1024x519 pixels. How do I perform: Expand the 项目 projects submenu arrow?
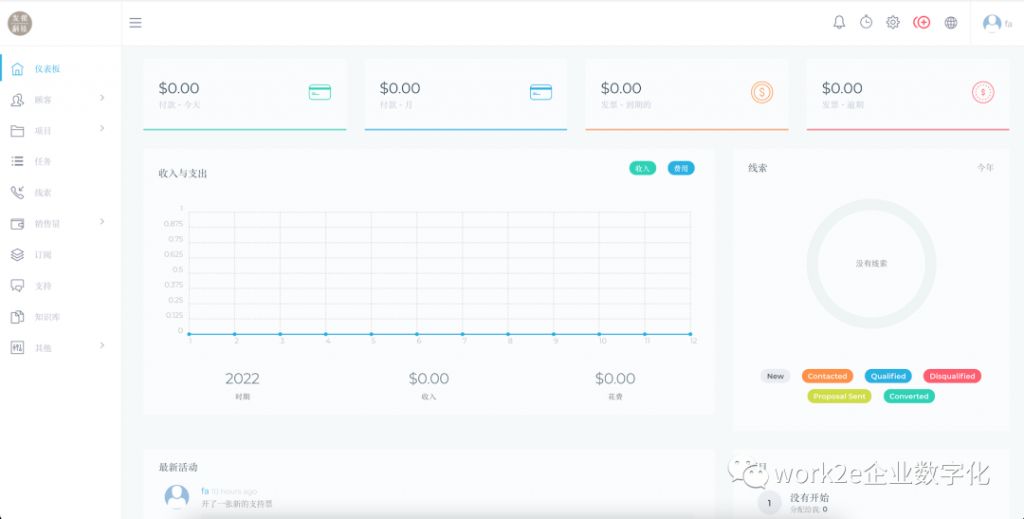102,129
